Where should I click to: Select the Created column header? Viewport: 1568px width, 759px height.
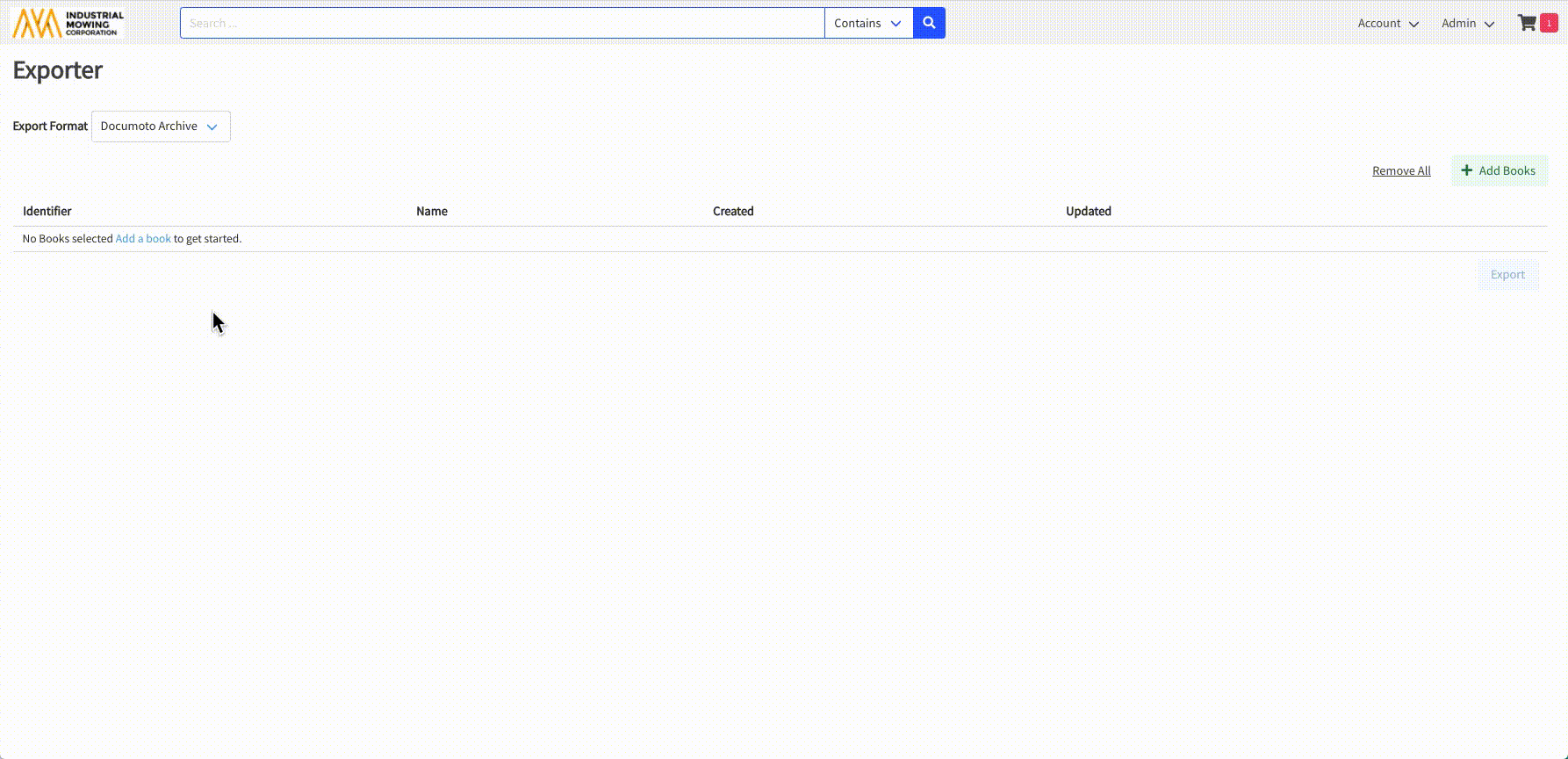(x=733, y=212)
